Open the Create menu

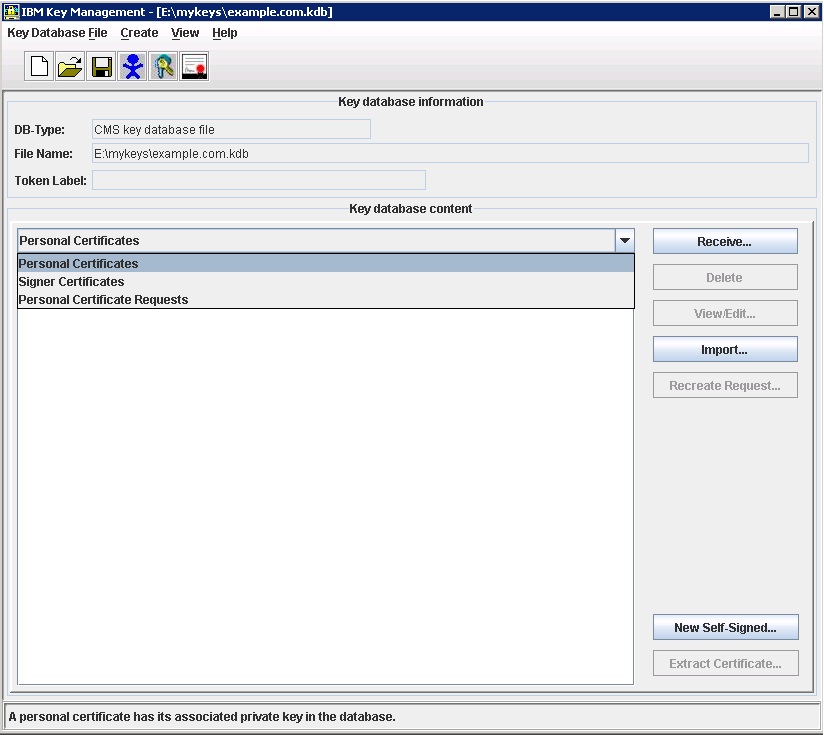(139, 33)
